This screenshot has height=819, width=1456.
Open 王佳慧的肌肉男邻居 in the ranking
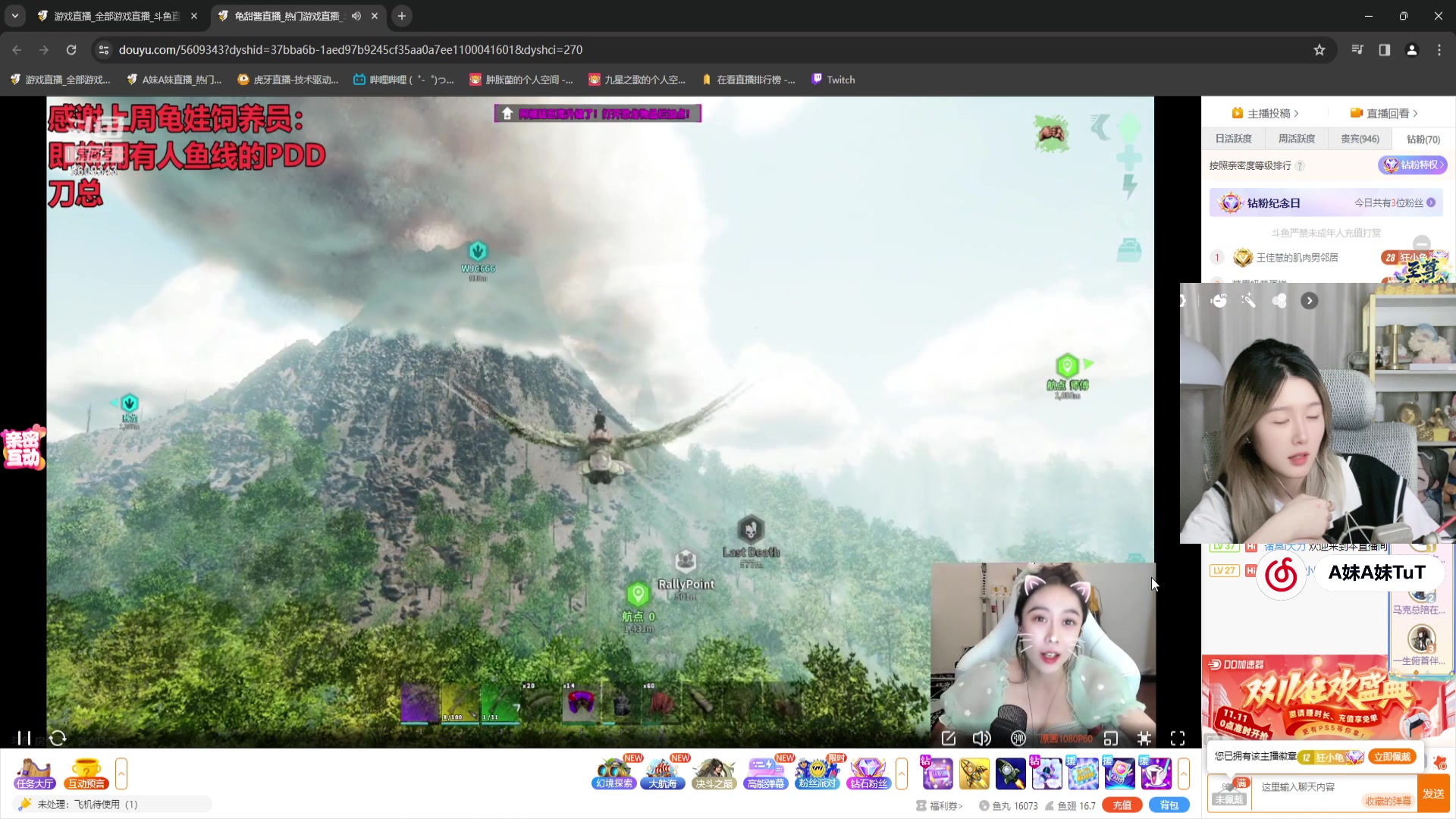(1297, 258)
